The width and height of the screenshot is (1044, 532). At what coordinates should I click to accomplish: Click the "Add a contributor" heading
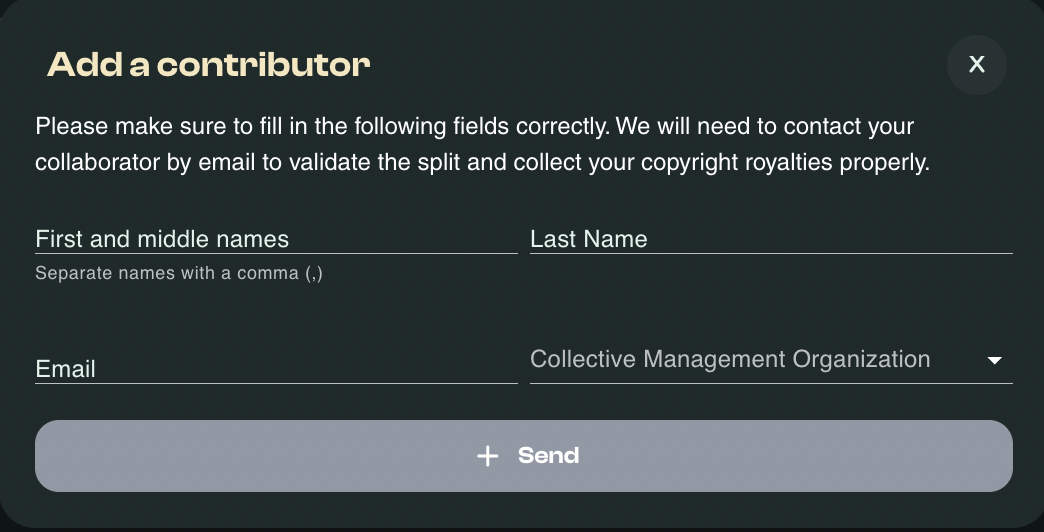[208, 65]
